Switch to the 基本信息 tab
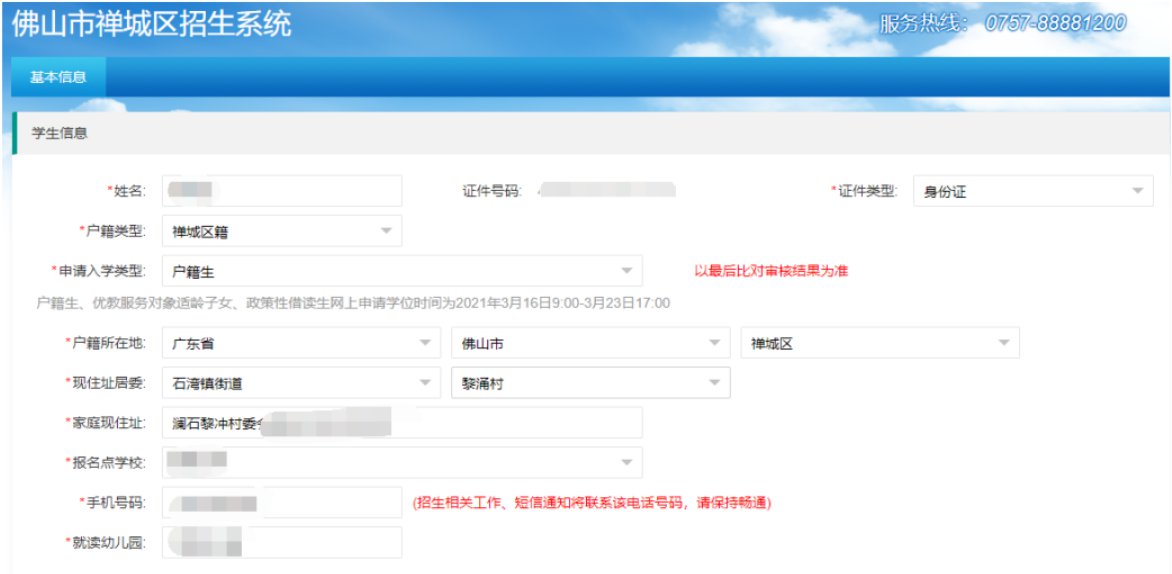Image resolution: width=1172 pixels, height=574 pixels. [58, 77]
